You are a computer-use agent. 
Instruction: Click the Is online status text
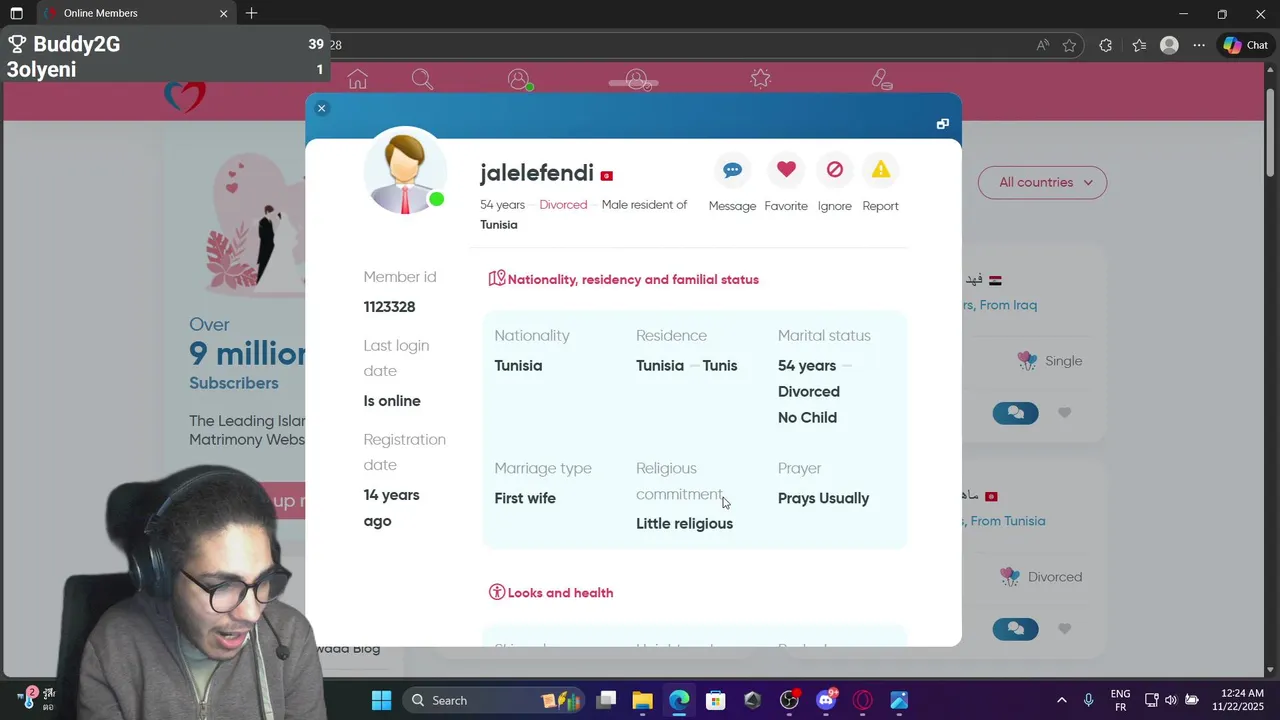point(392,401)
